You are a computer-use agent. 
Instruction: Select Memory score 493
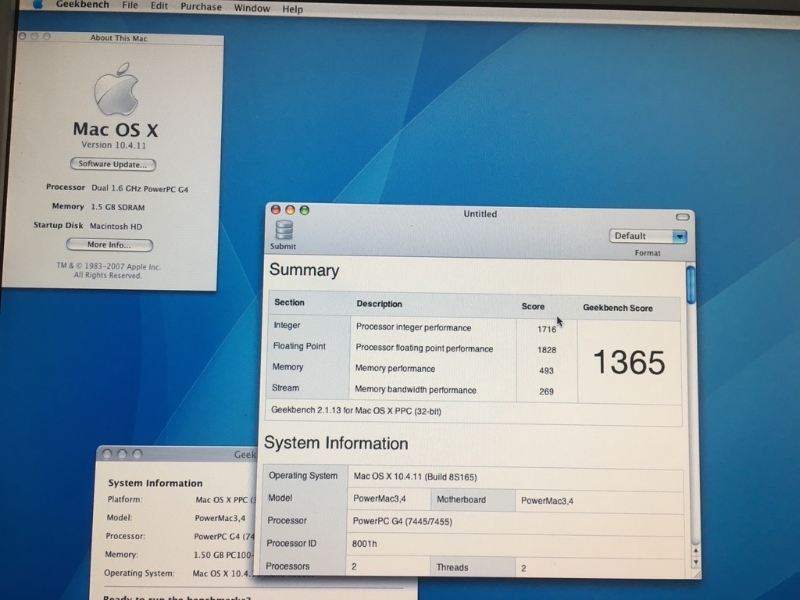[546, 371]
